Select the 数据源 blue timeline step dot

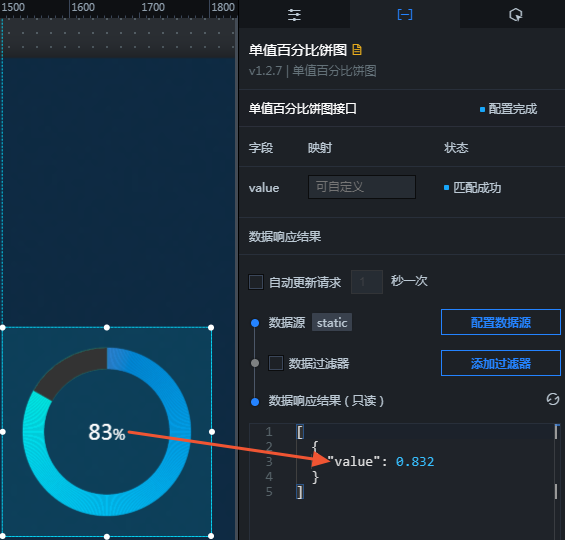click(255, 323)
